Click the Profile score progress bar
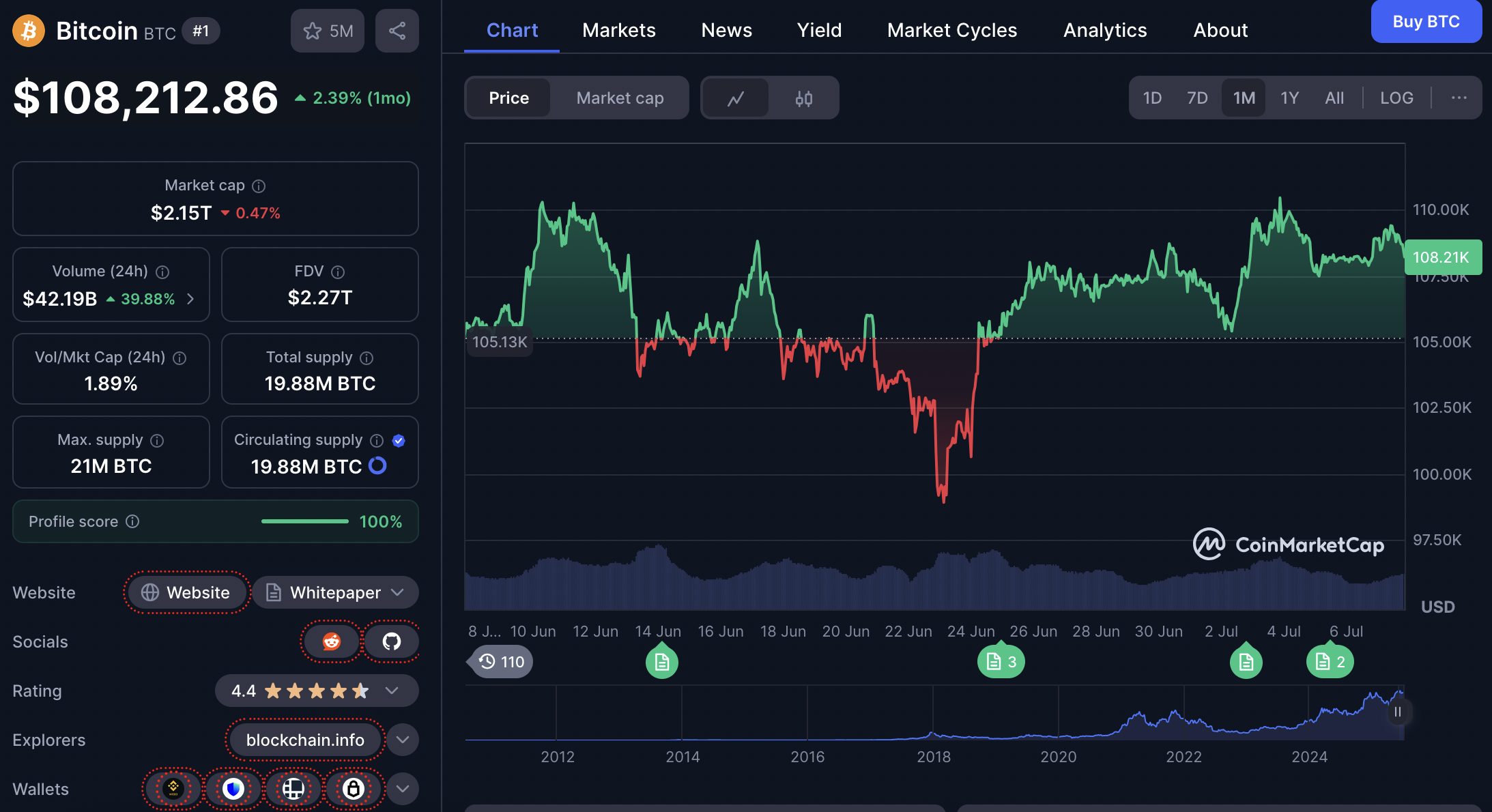1492x812 pixels. point(305,521)
